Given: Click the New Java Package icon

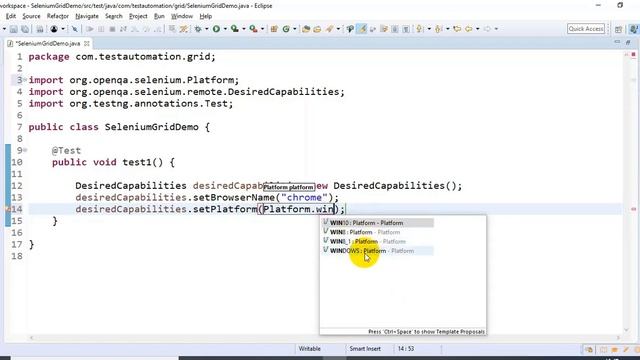Looking at the screenshot, I should tap(274, 29).
